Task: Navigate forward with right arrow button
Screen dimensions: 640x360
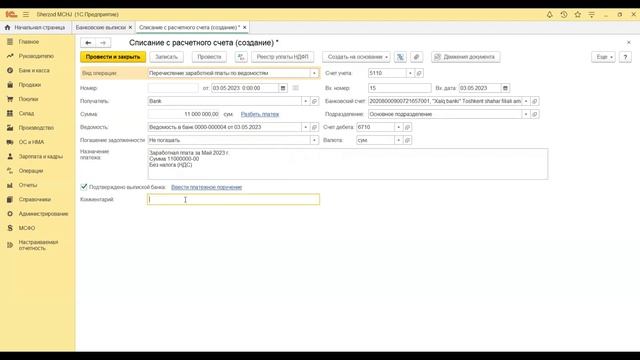Action: point(103,42)
